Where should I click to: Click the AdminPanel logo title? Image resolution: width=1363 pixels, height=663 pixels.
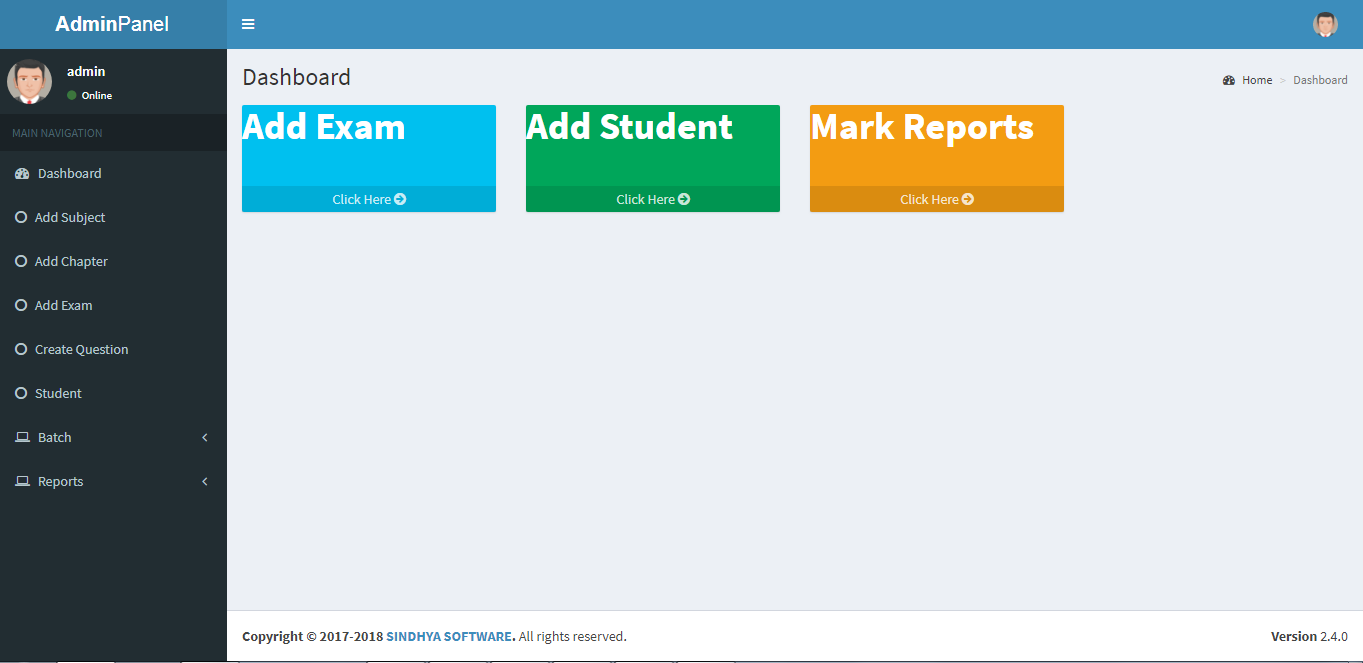(112, 24)
